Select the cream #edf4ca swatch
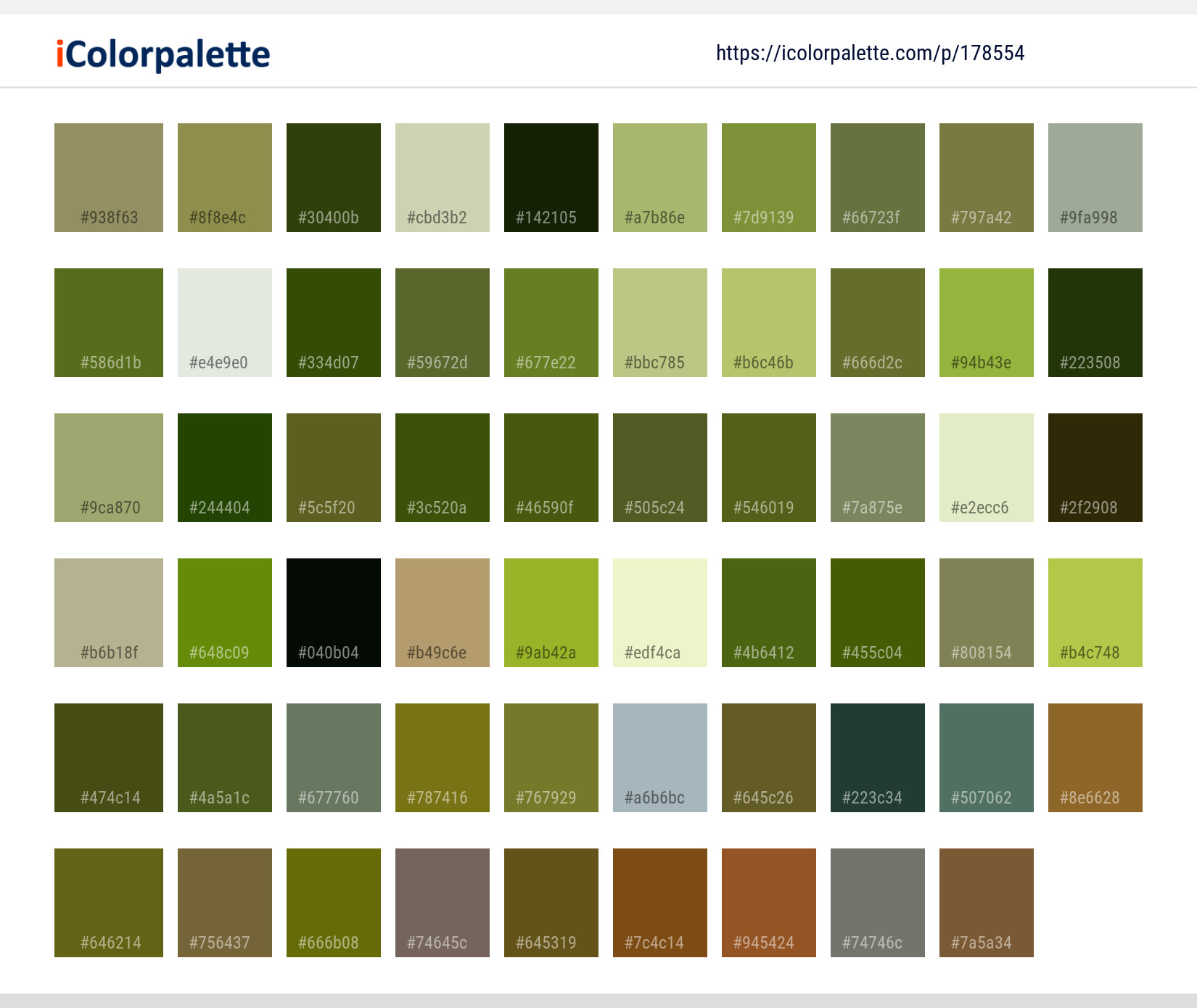This screenshot has height=1008, width=1197. [x=660, y=613]
